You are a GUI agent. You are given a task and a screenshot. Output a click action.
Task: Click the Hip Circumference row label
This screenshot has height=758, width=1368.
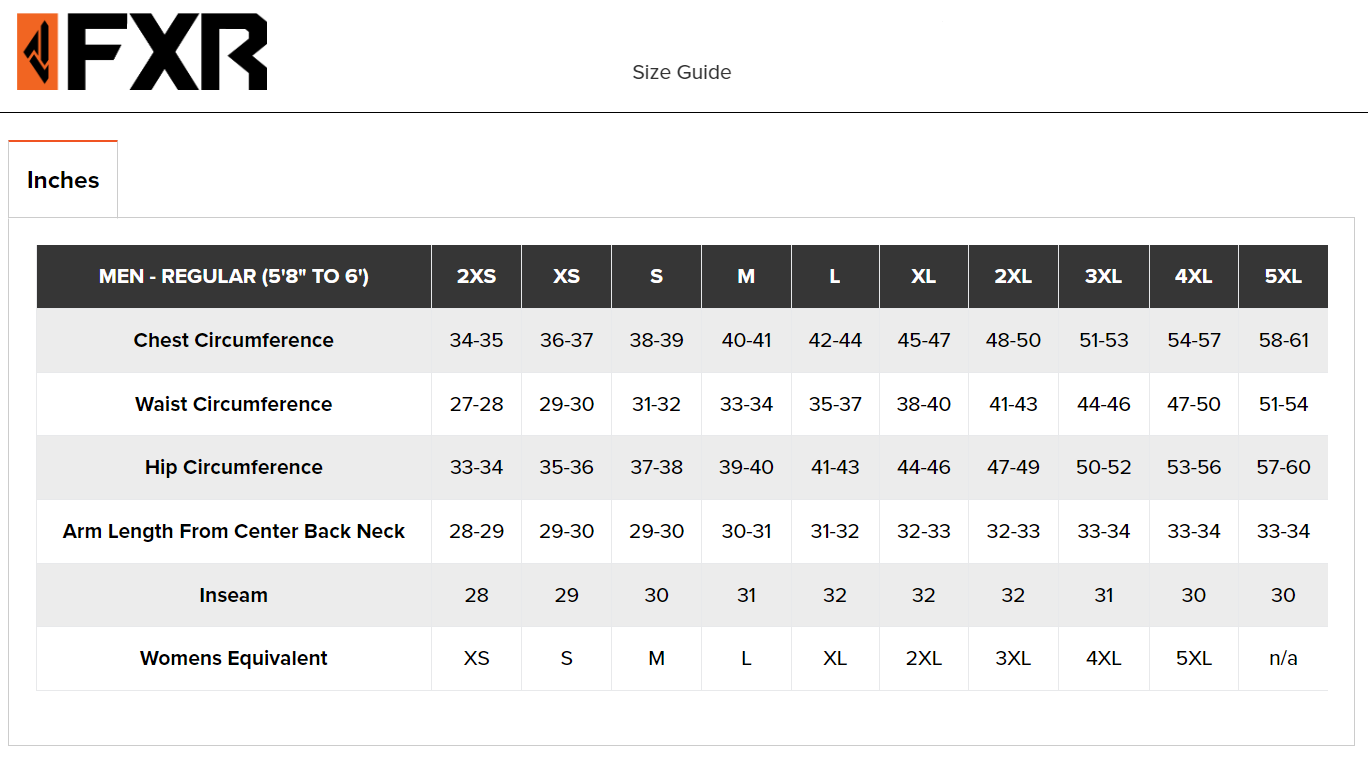pyautogui.click(x=234, y=467)
